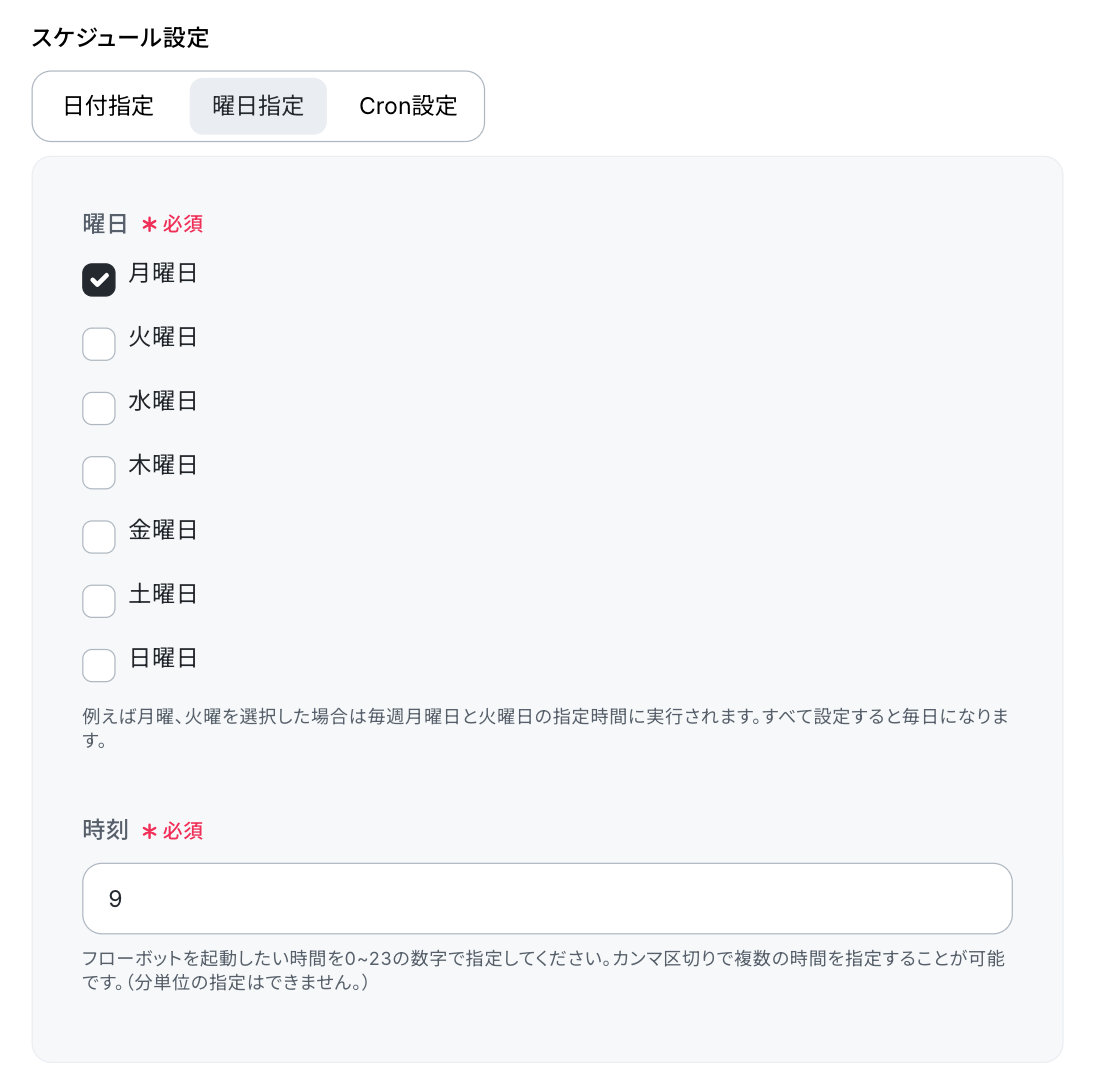Image resolution: width=1102 pixels, height=1074 pixels.
Task: Focus the 時刻 input field containing 9
Action: 547,898
